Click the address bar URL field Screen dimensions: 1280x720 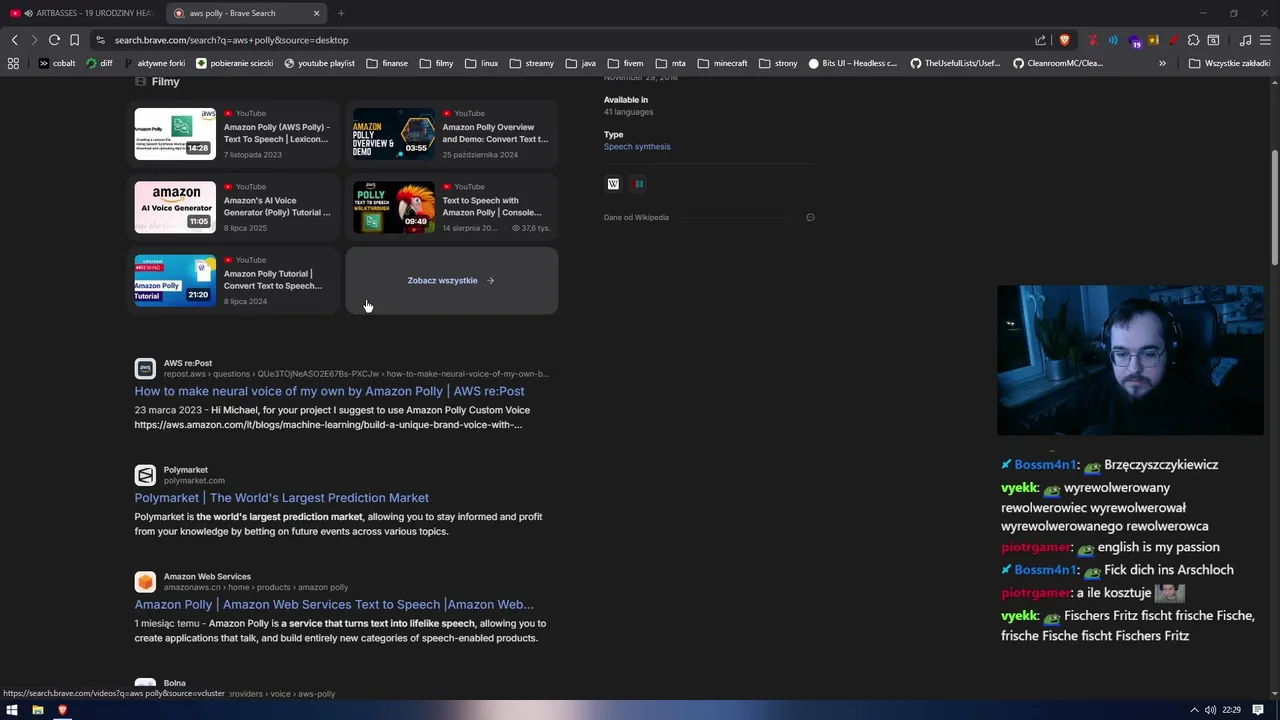pos(560,40)
